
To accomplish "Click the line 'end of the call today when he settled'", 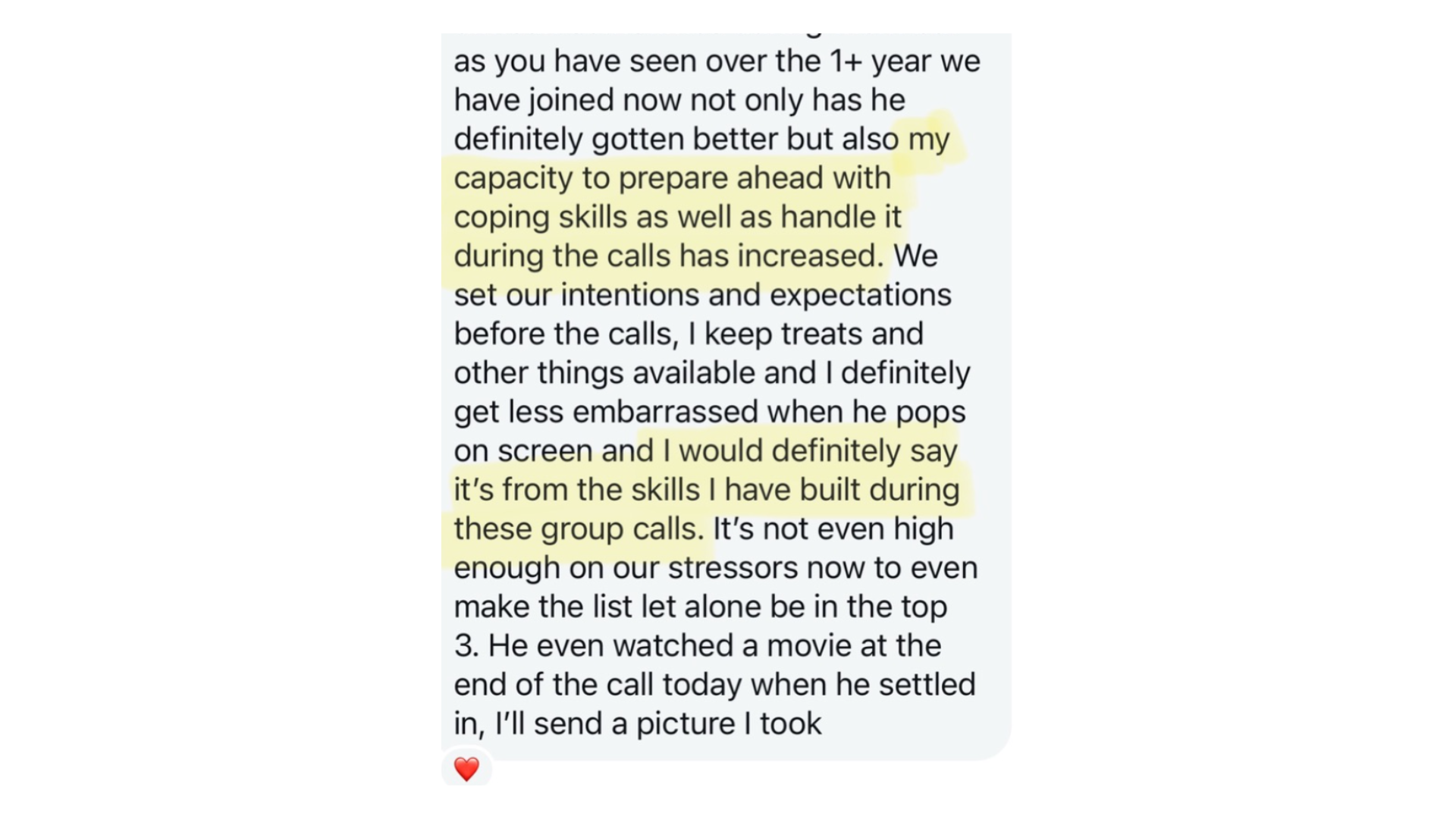I will point(714,685).
